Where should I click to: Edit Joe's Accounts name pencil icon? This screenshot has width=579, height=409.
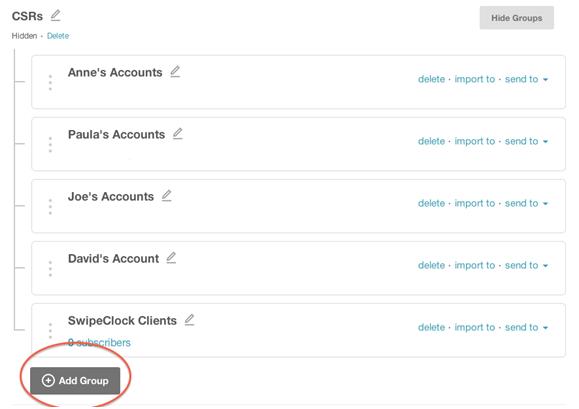click(167, 196)
